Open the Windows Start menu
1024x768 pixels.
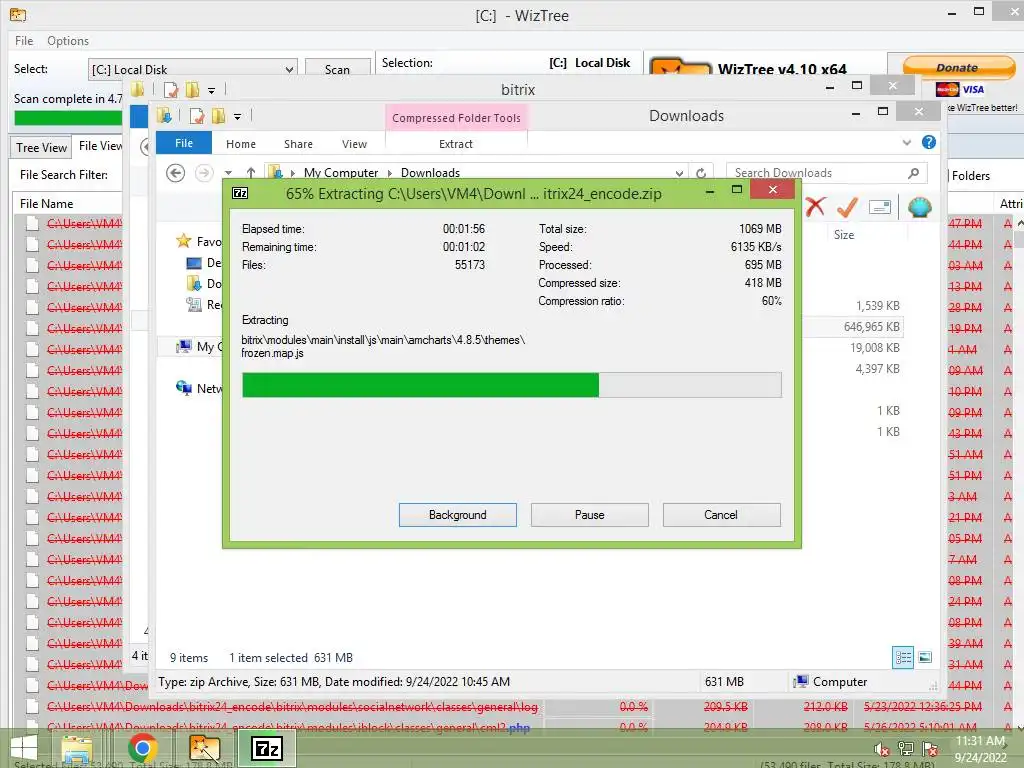click(x=24, y=748)
